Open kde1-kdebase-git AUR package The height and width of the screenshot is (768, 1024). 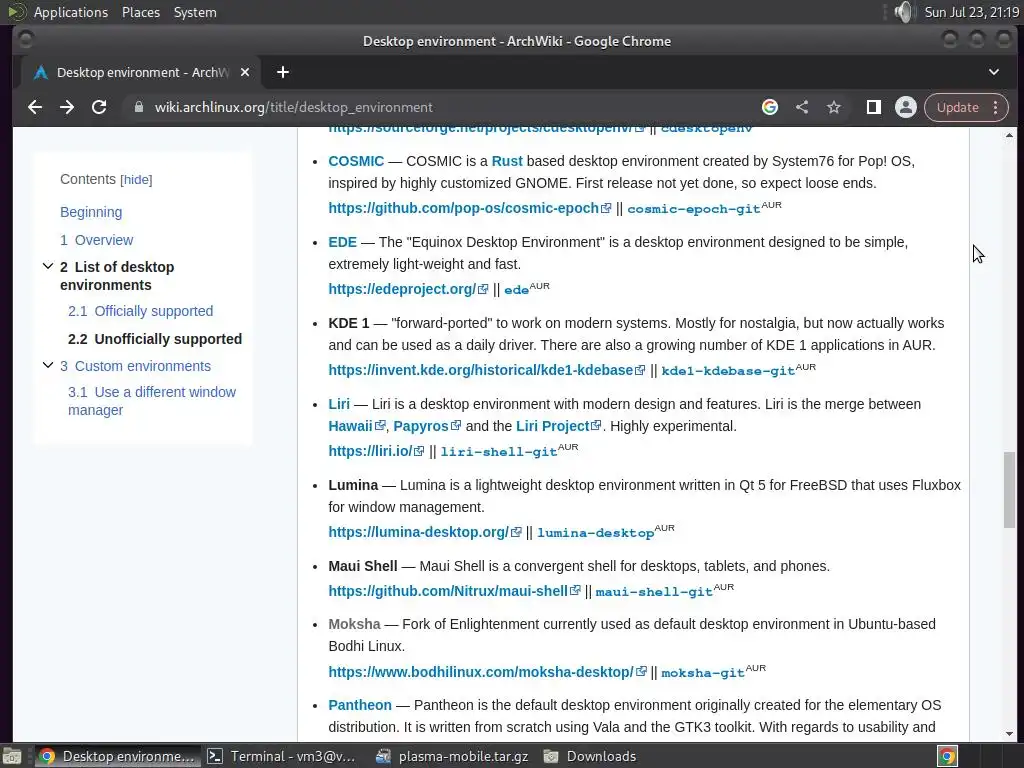(x=728, y=371)
